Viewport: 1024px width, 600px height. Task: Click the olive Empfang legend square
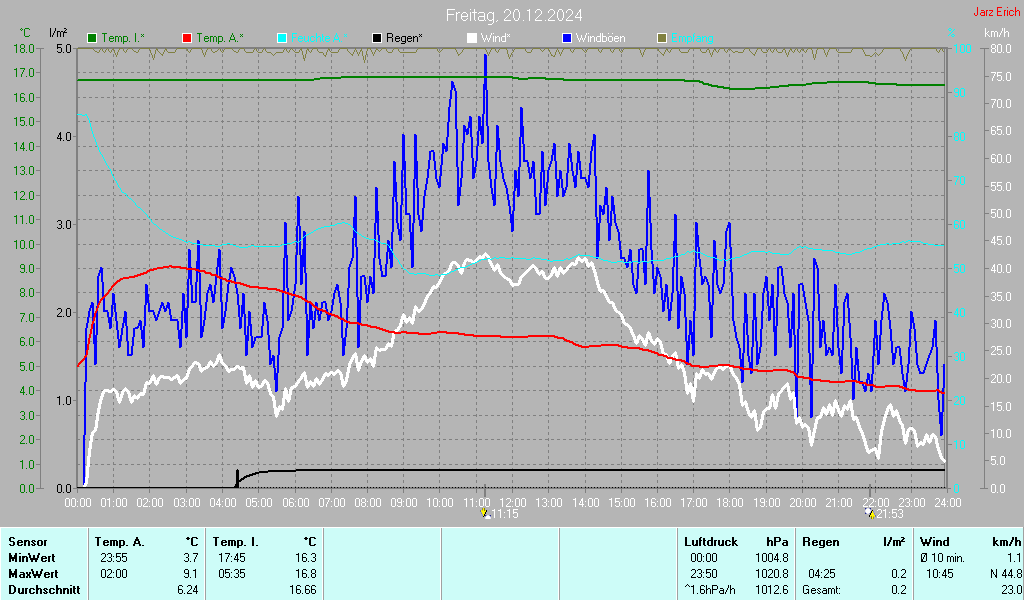[661, 38]
